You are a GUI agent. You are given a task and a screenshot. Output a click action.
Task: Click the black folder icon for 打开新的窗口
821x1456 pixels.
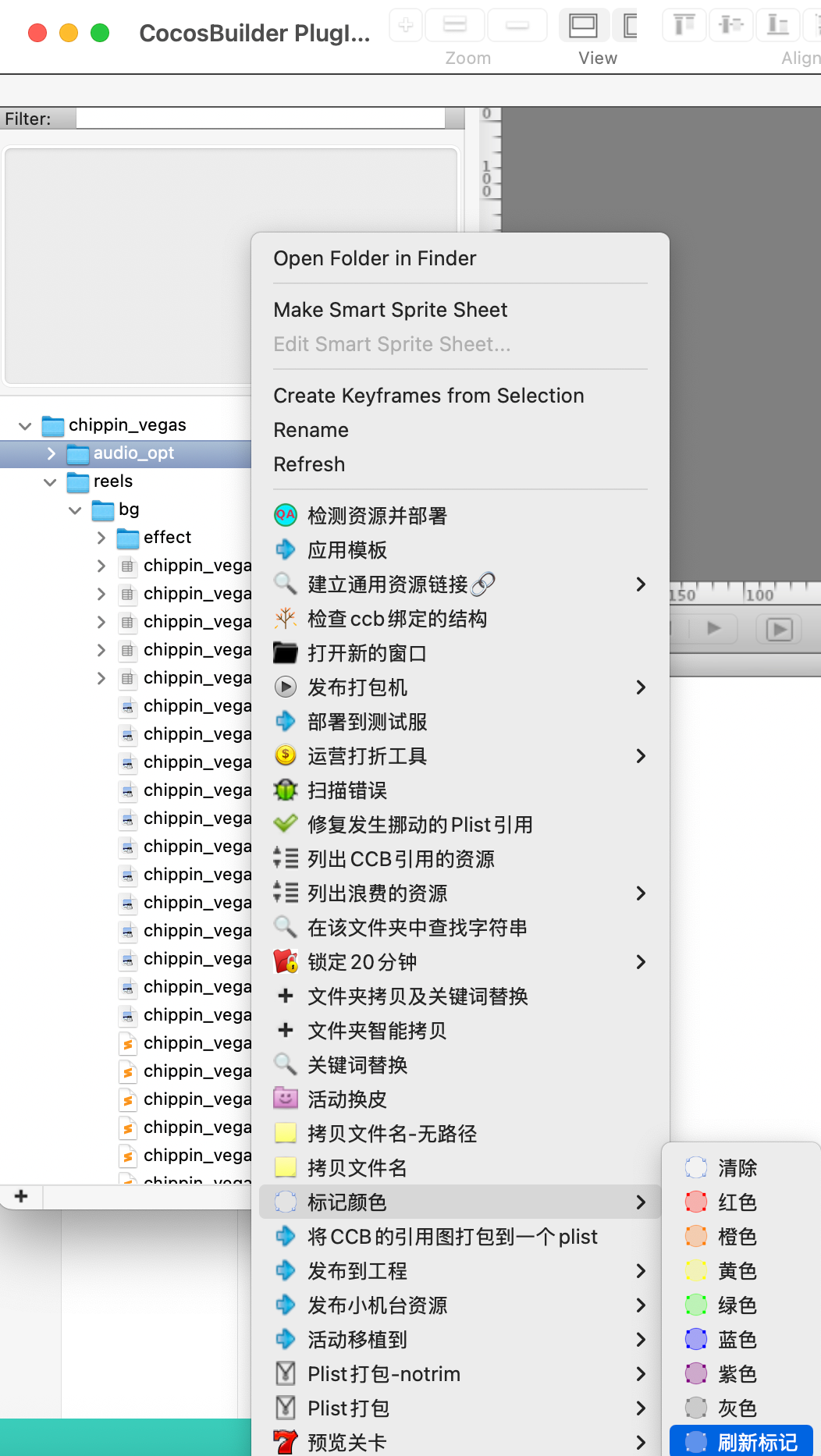[x=286, y=652]
